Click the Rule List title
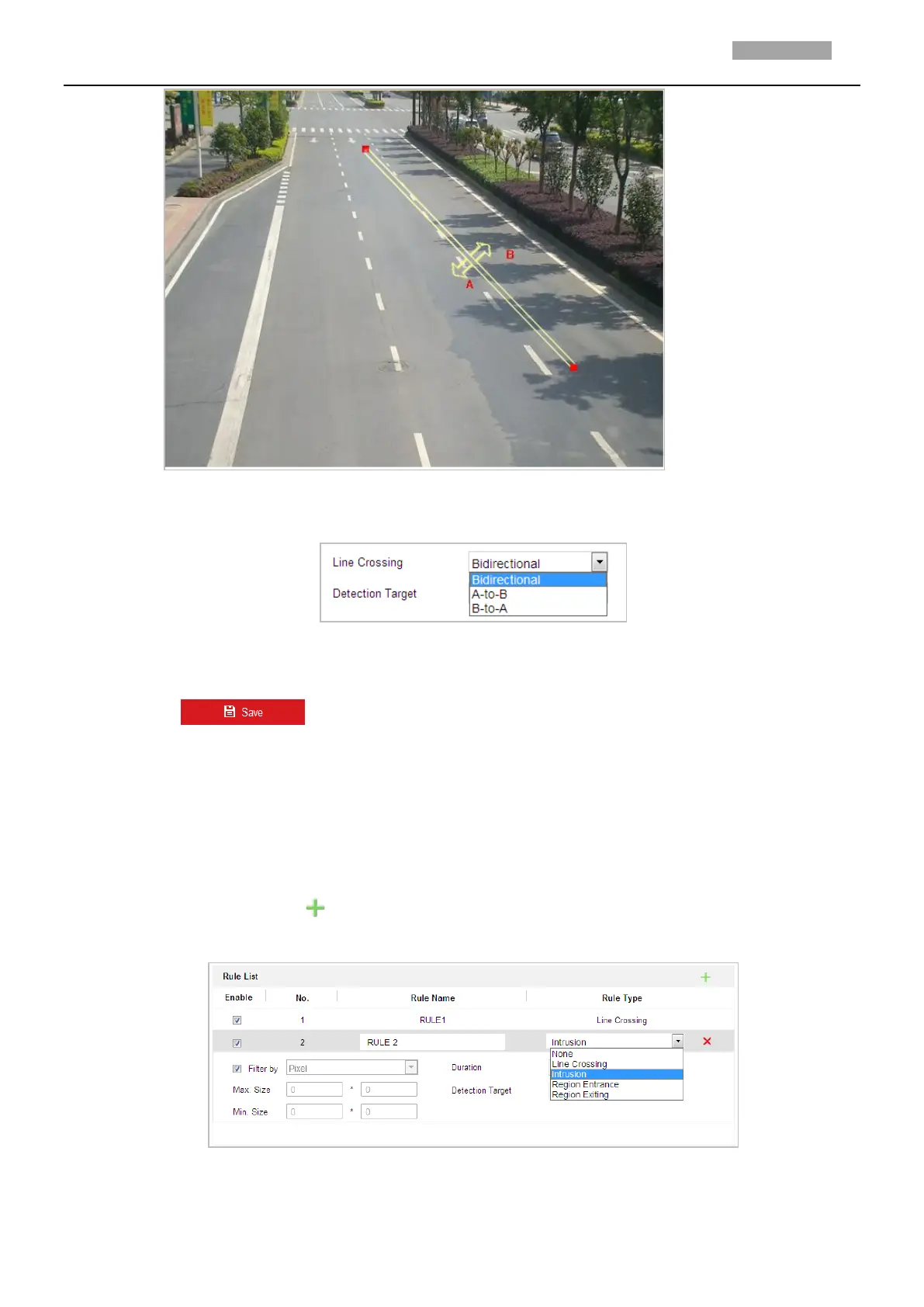This screenshot has height=1307, width=924. click(x=241, y=976)
